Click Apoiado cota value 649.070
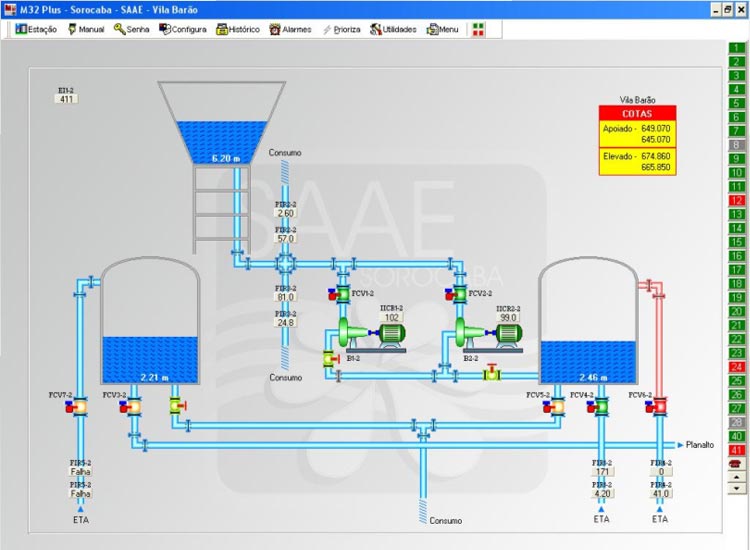Screen dimensions: 750x550 [x=655, y=129]
